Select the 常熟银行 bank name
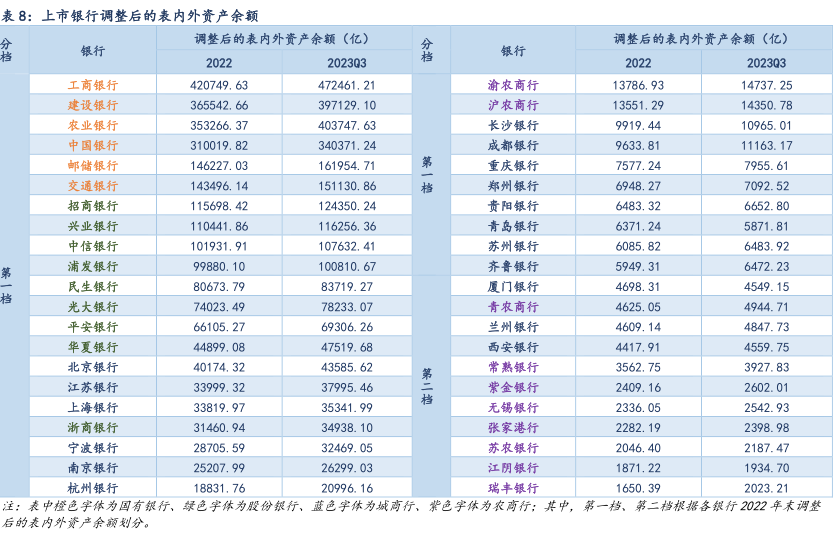Viewport: 835px width, 540px height. pyautogui.click(x=512, y=367)
